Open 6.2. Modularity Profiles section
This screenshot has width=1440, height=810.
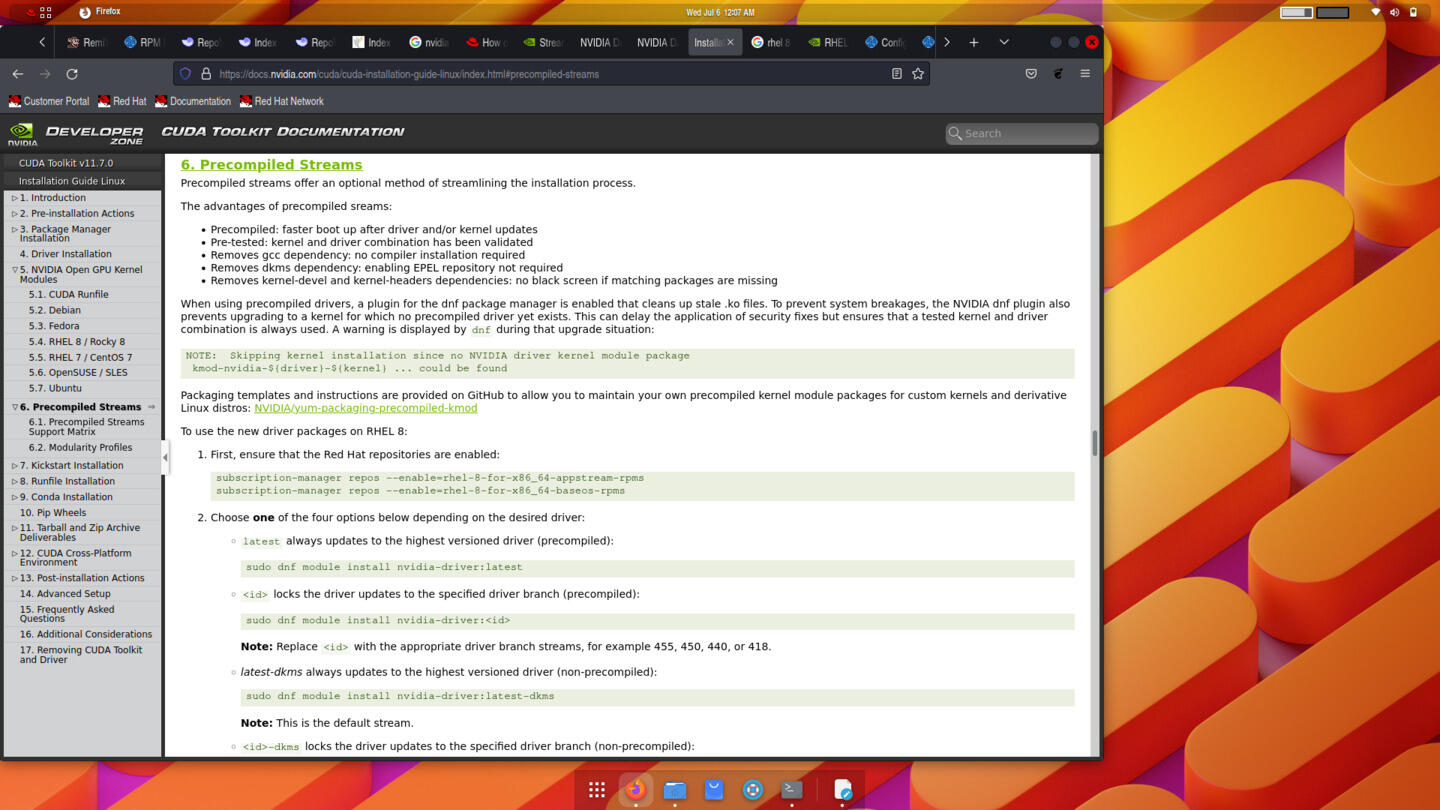point(80,447)
